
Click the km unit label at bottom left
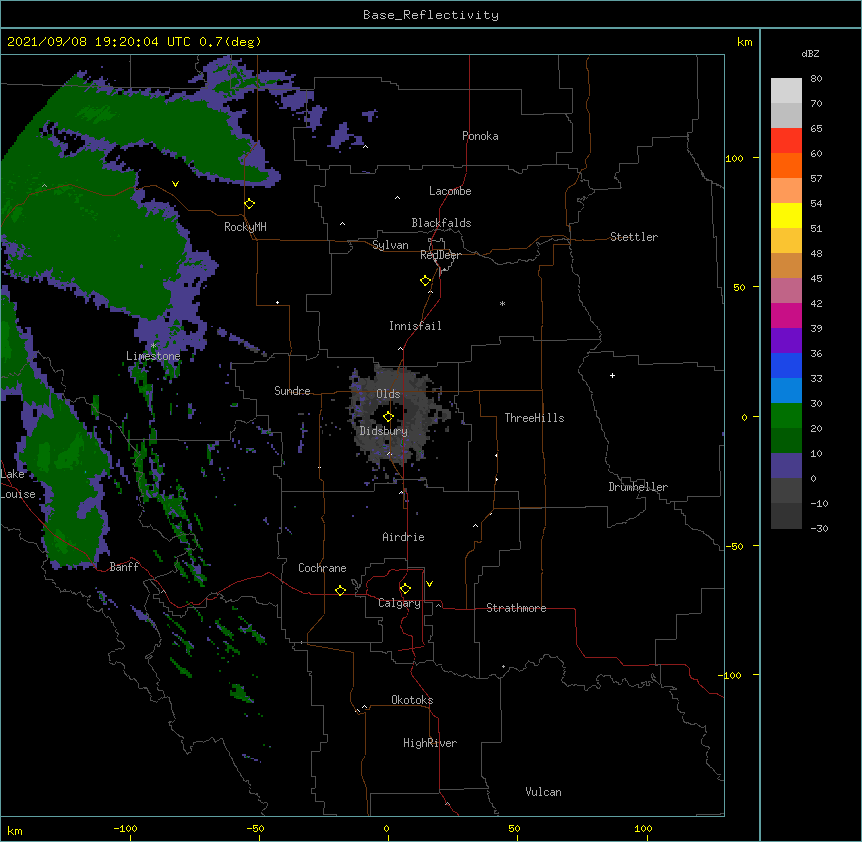point(15,830)
